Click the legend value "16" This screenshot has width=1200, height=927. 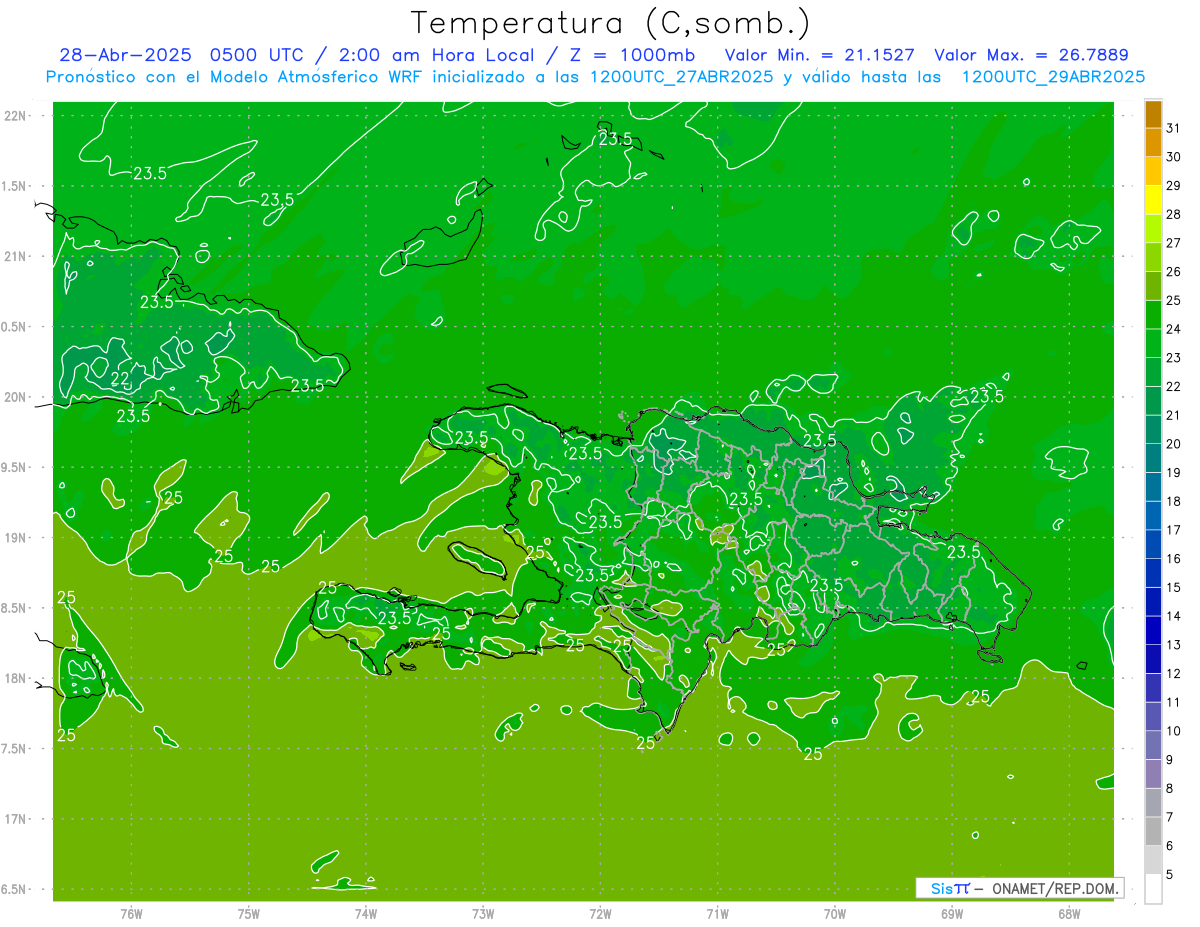(1174, 558)
